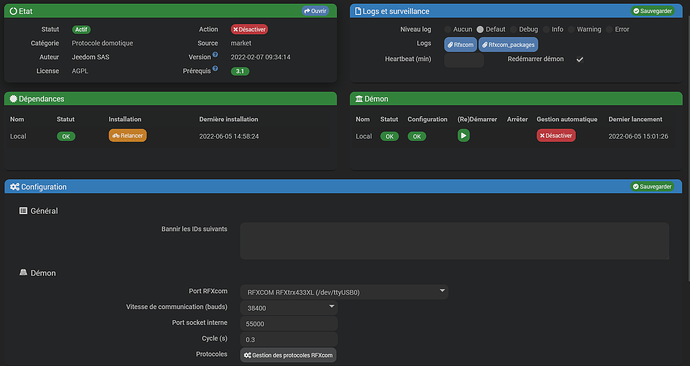
Task: Open Gestion des protocoles RFXcom
Action: click(288, 355)
